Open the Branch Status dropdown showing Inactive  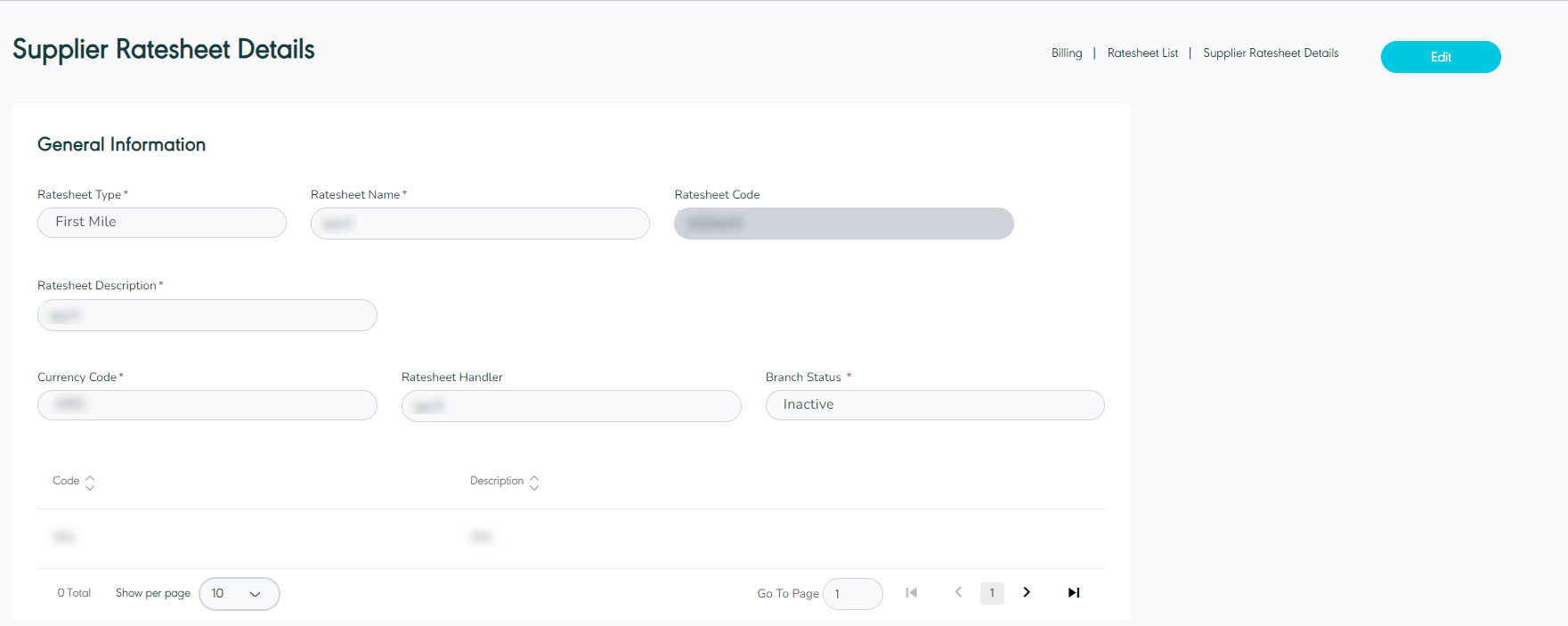tap(934, 405)
